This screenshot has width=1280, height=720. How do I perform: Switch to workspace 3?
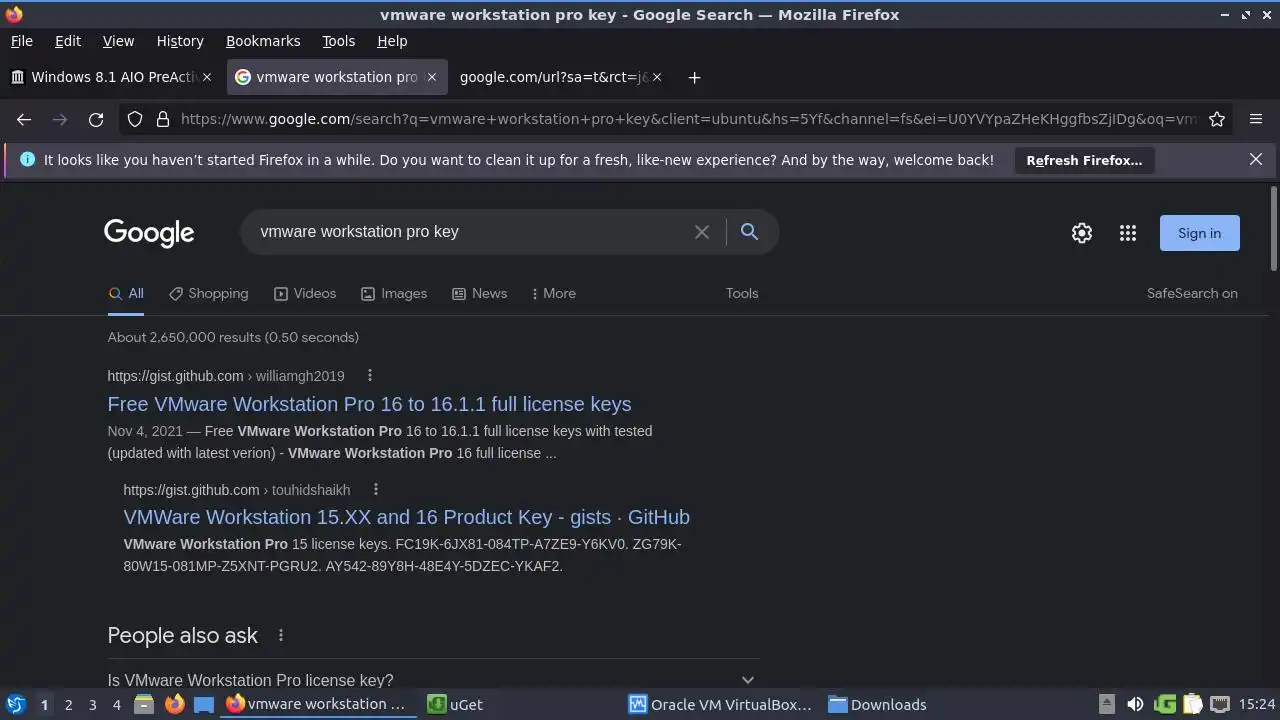tap(92, 705)
